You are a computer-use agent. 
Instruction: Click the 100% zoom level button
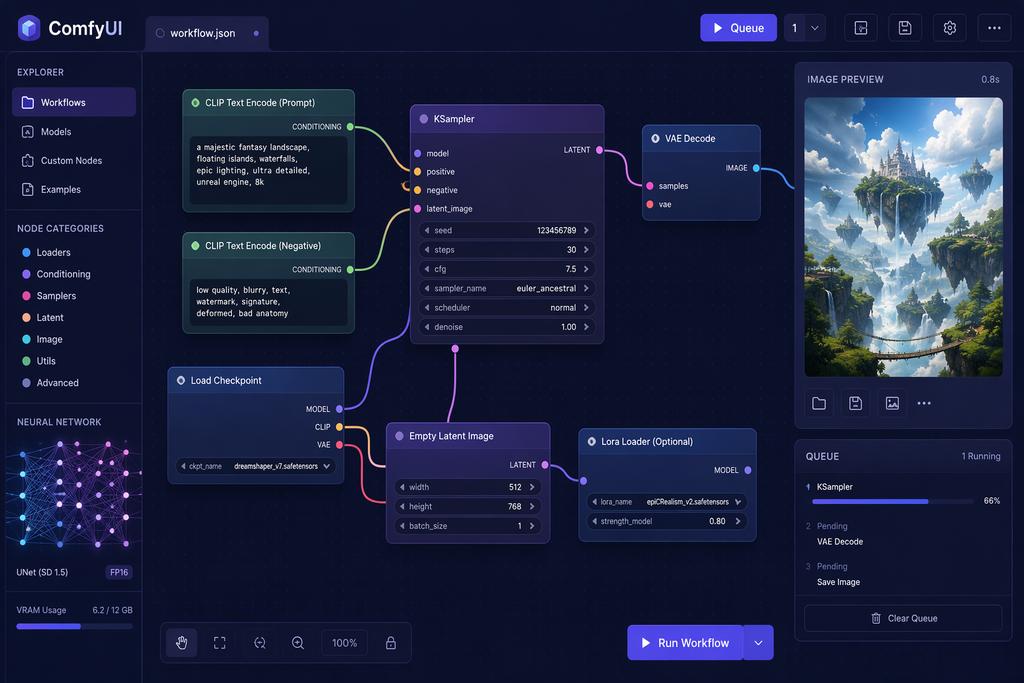[x=344, y=643]
